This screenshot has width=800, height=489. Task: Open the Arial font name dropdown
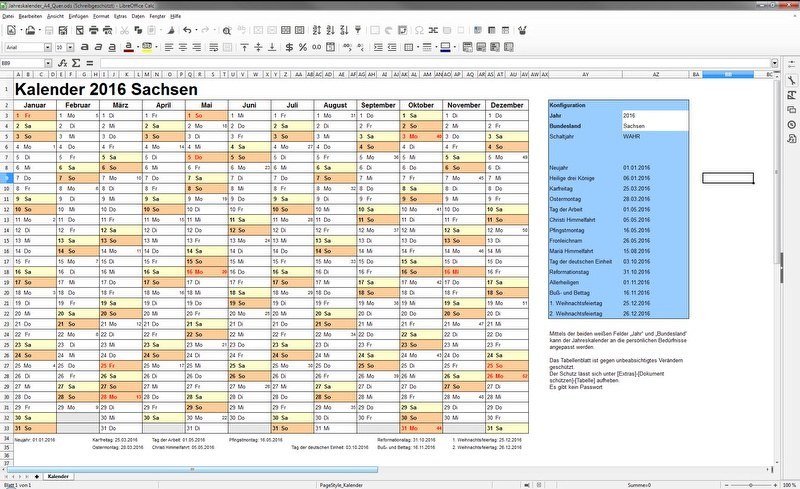point(48,47)
